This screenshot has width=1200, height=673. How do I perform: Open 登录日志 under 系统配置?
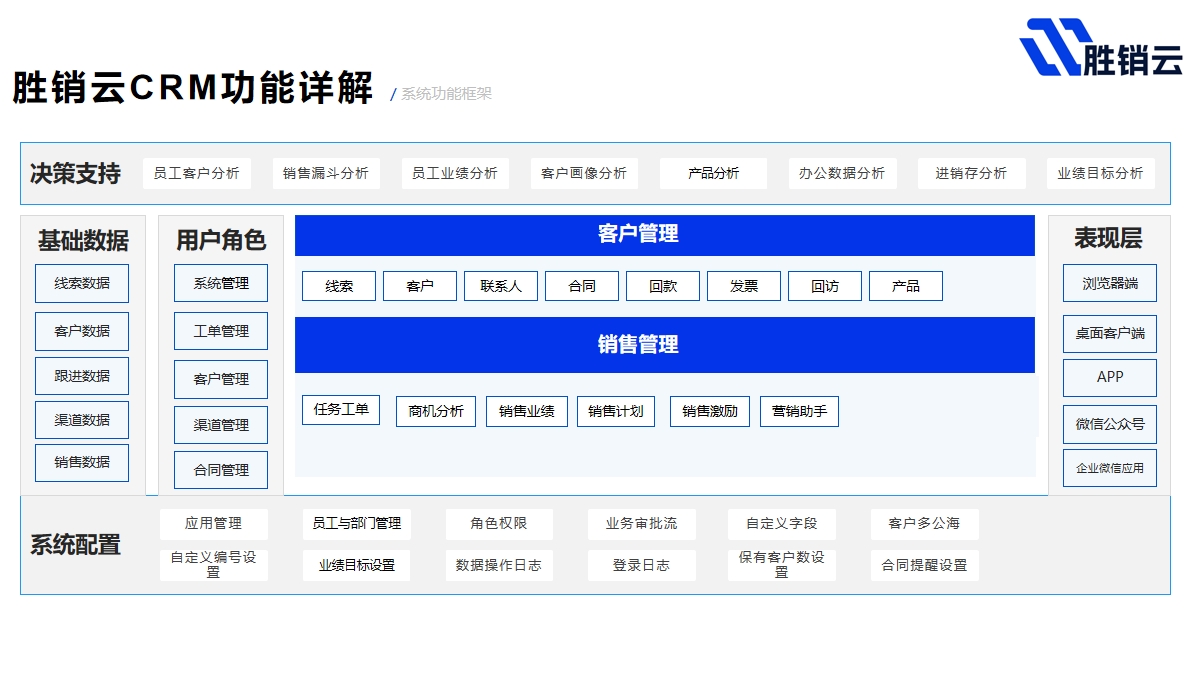641,565
